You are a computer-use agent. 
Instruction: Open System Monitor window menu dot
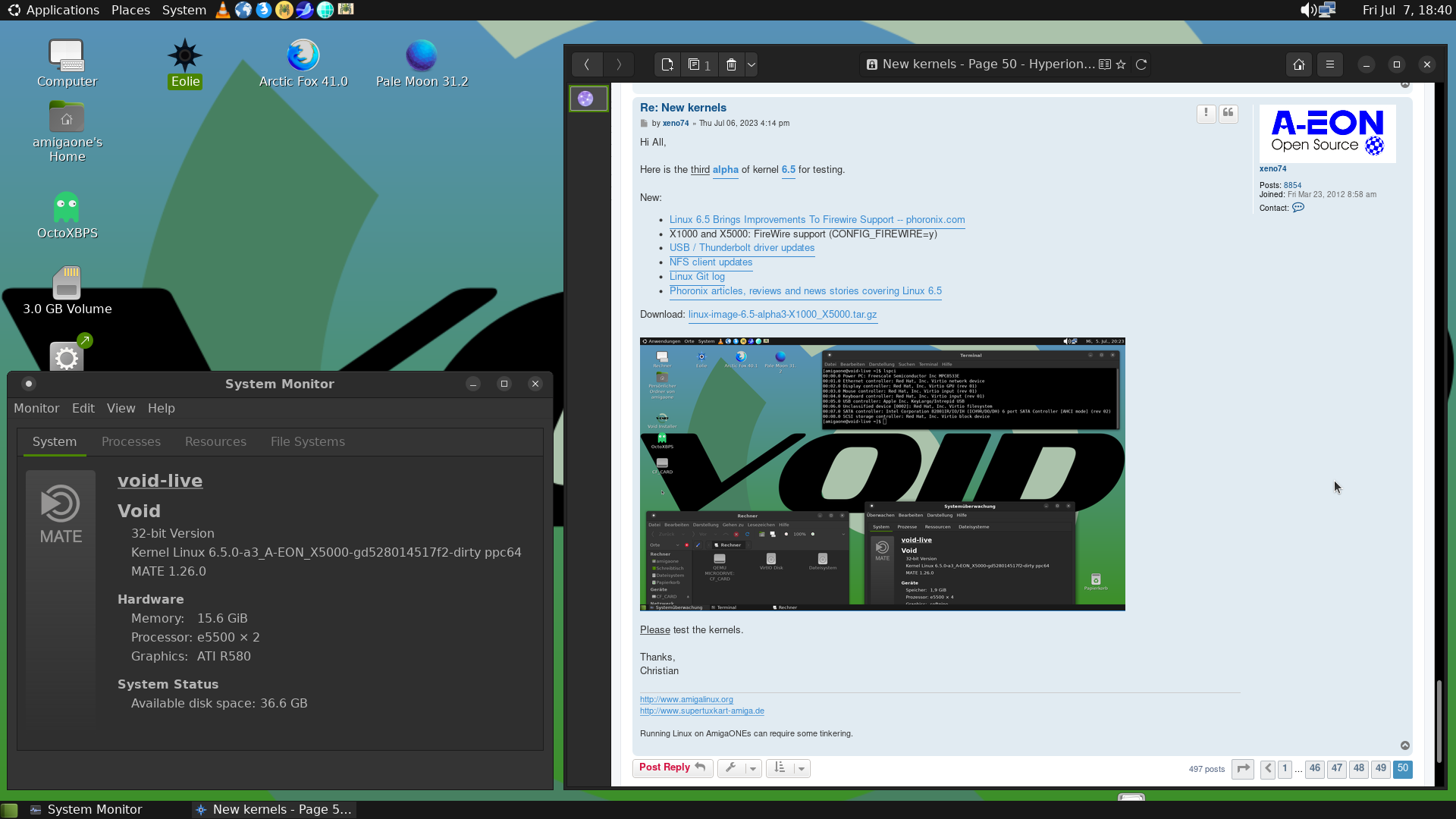(x=29, y=384)
